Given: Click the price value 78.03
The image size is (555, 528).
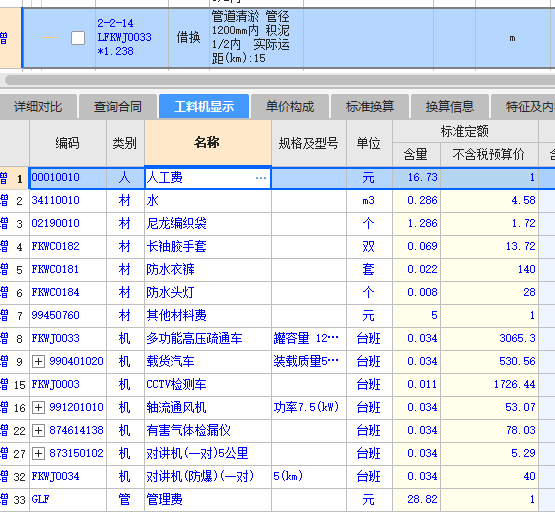Looking at the screenshot, I should click(x=489, y=431).
